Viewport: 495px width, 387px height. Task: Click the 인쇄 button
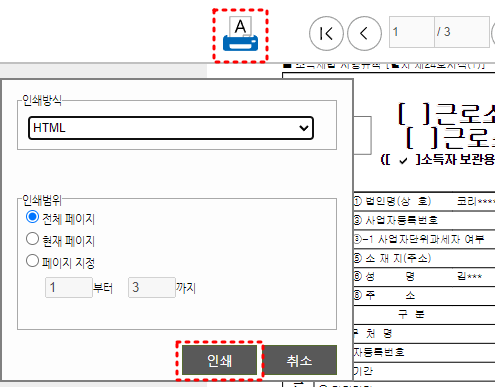(x=220, y=360)
